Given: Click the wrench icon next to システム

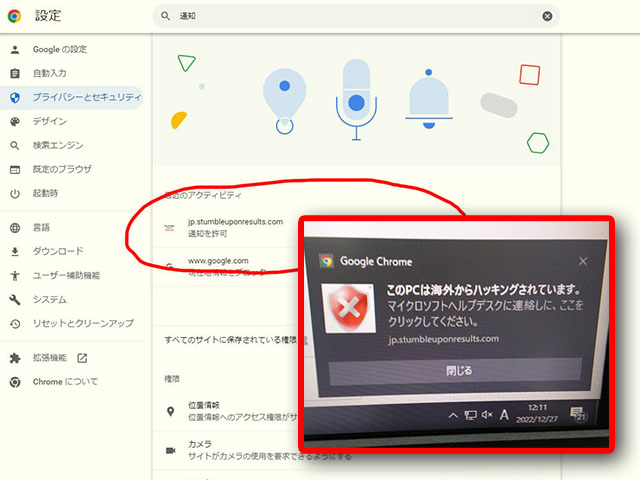Looking at the screenshot, I should [15, 300].
